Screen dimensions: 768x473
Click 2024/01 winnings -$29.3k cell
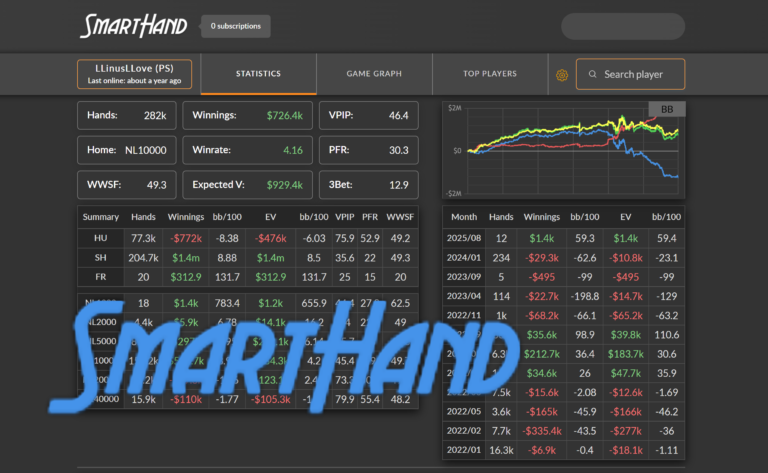(542, 258)
